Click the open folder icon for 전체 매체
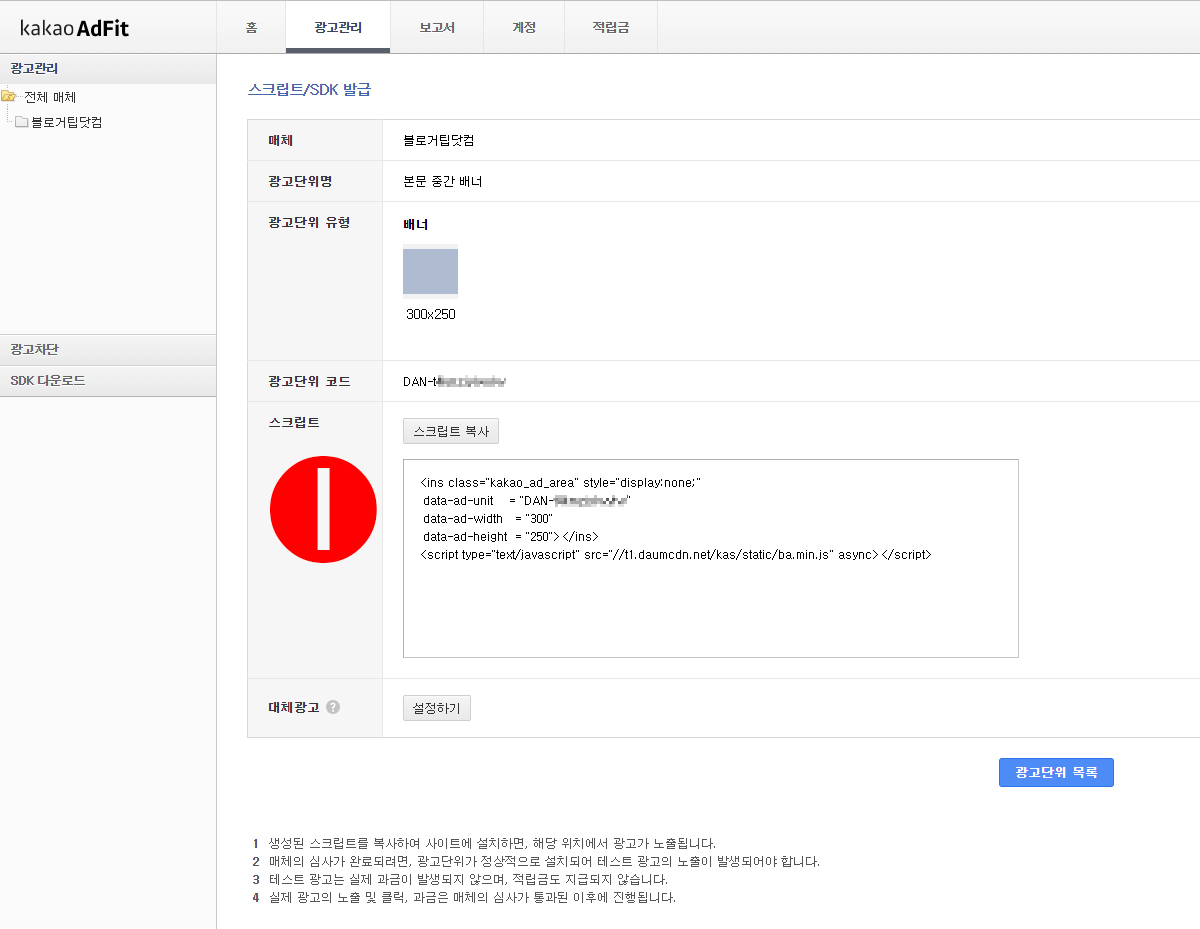The image size is (1200, 929). coord(9,97)
